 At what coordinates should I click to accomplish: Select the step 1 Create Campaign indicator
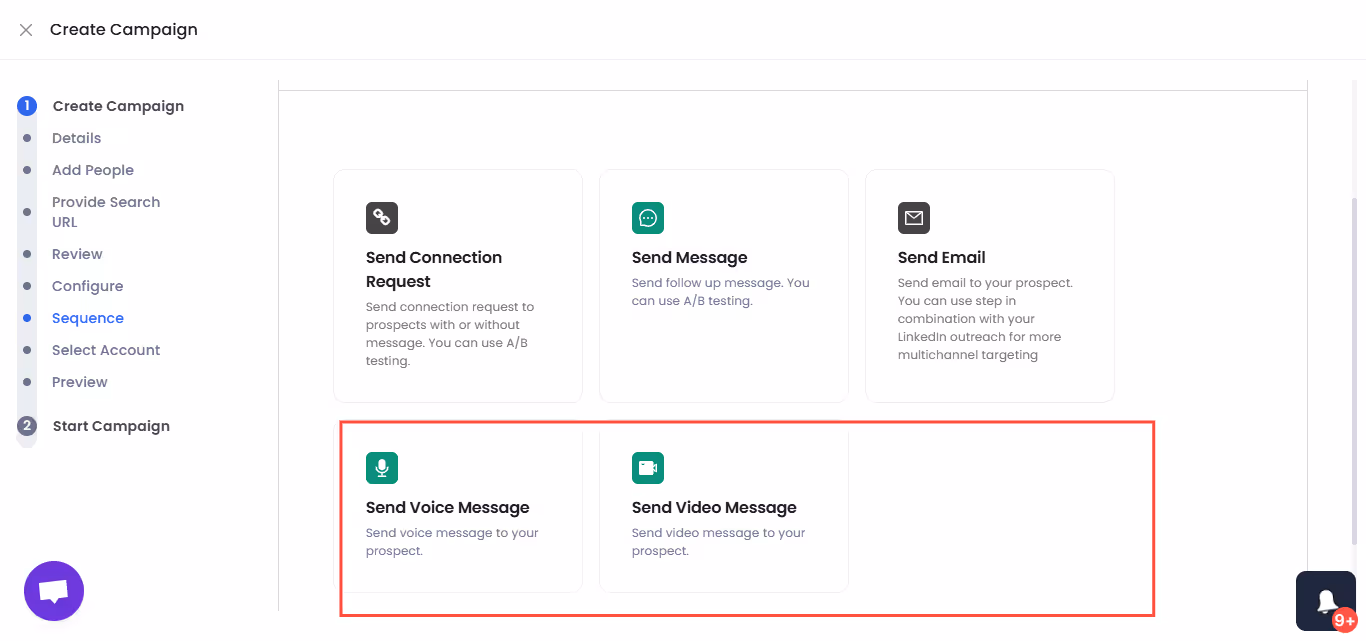tap(25, 105)
